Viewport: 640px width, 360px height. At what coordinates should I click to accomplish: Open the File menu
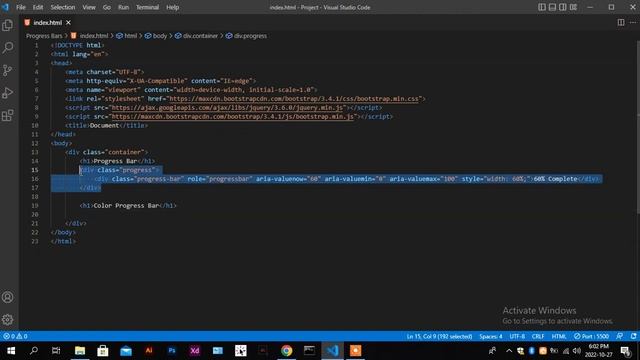pos(21,7)
